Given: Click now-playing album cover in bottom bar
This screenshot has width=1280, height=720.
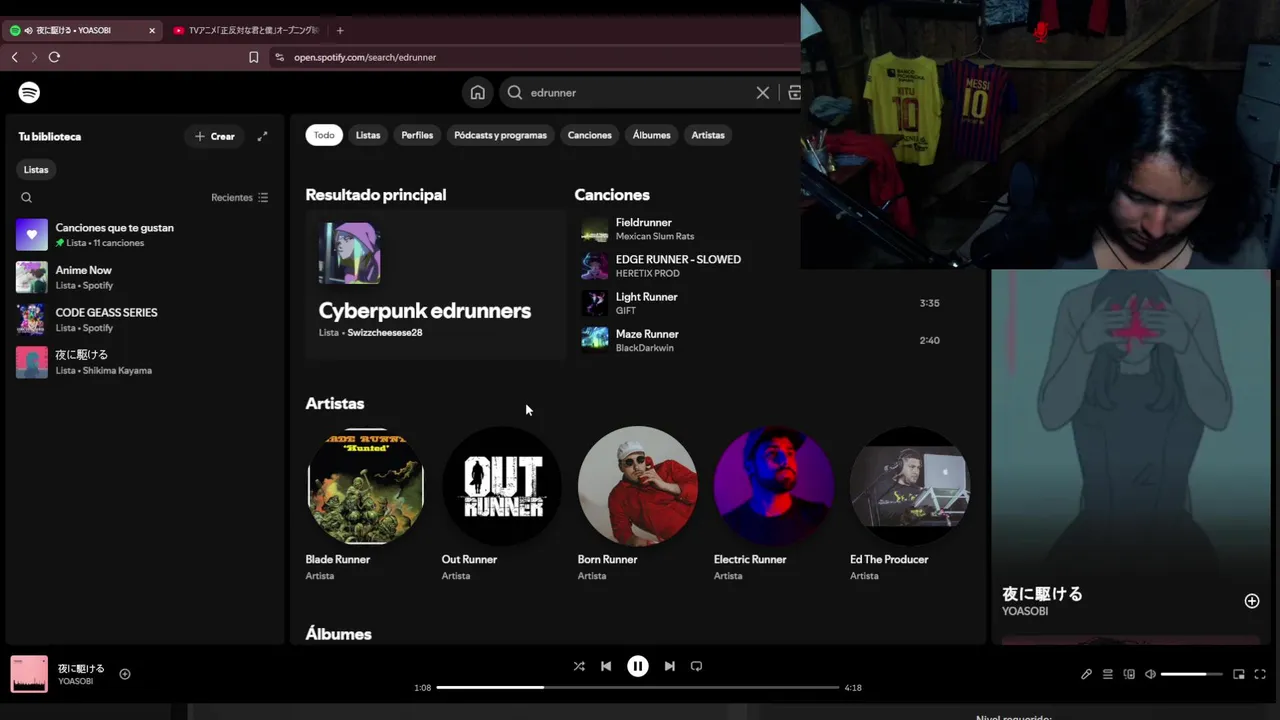Looking at the screenshot, I should click(x=29, y=674).
